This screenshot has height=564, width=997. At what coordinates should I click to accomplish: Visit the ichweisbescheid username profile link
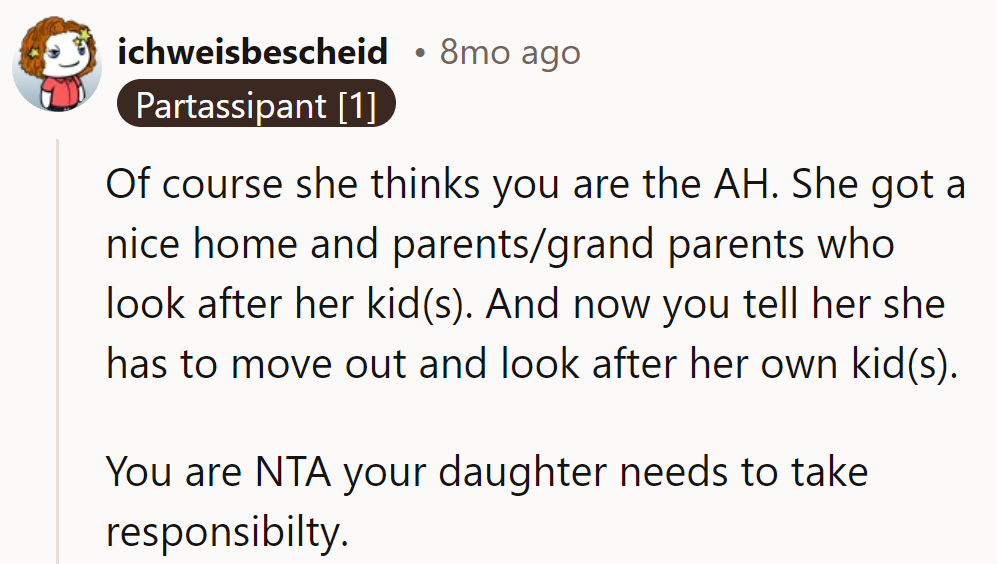[x=252, y=52]
